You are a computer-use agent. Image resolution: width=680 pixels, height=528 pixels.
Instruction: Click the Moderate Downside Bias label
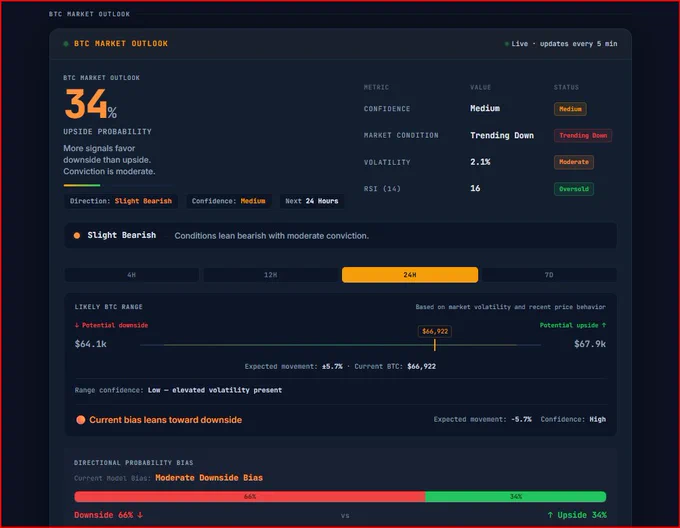[209, 478]
